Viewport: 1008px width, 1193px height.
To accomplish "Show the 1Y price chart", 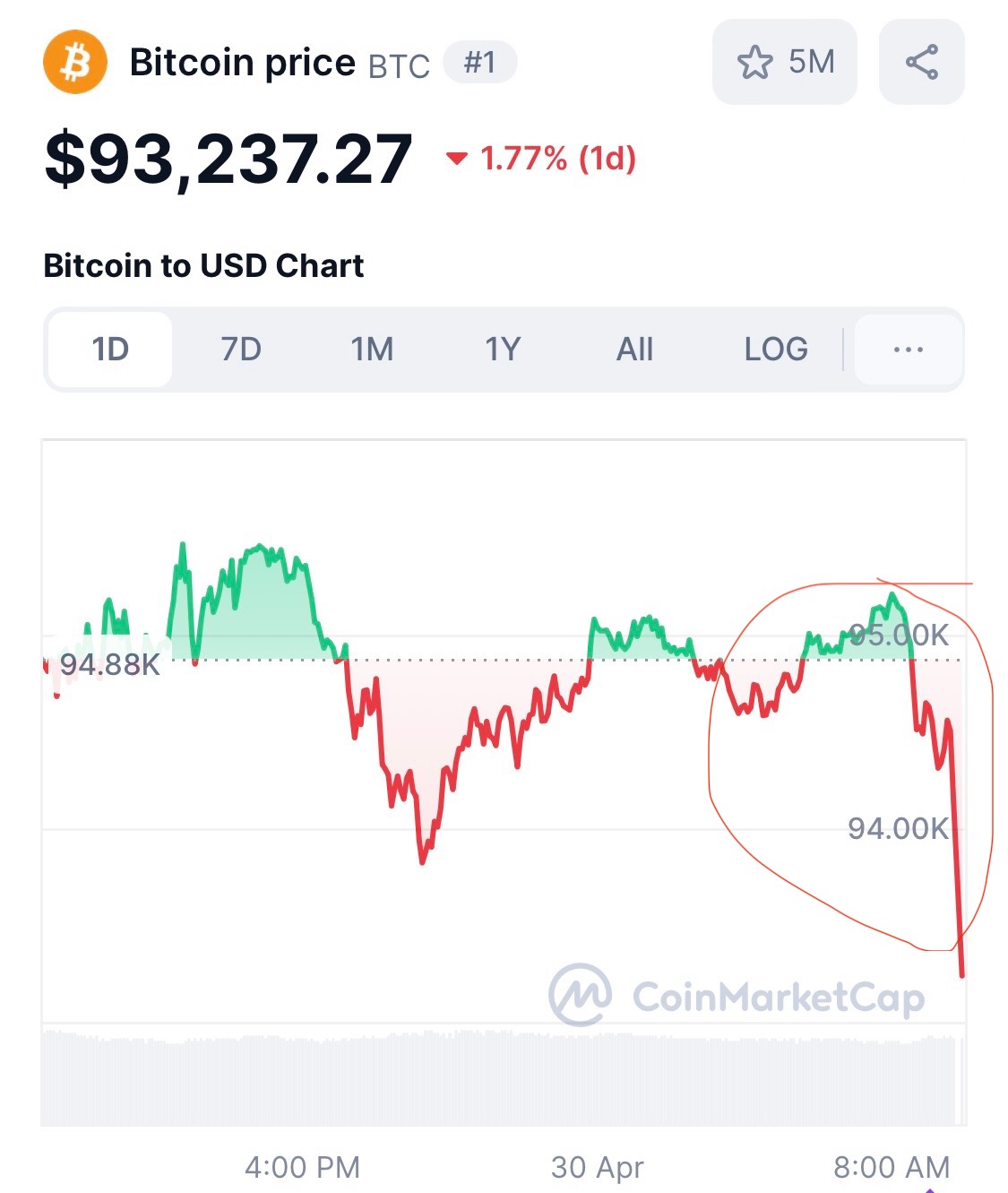I will (503, 350).
